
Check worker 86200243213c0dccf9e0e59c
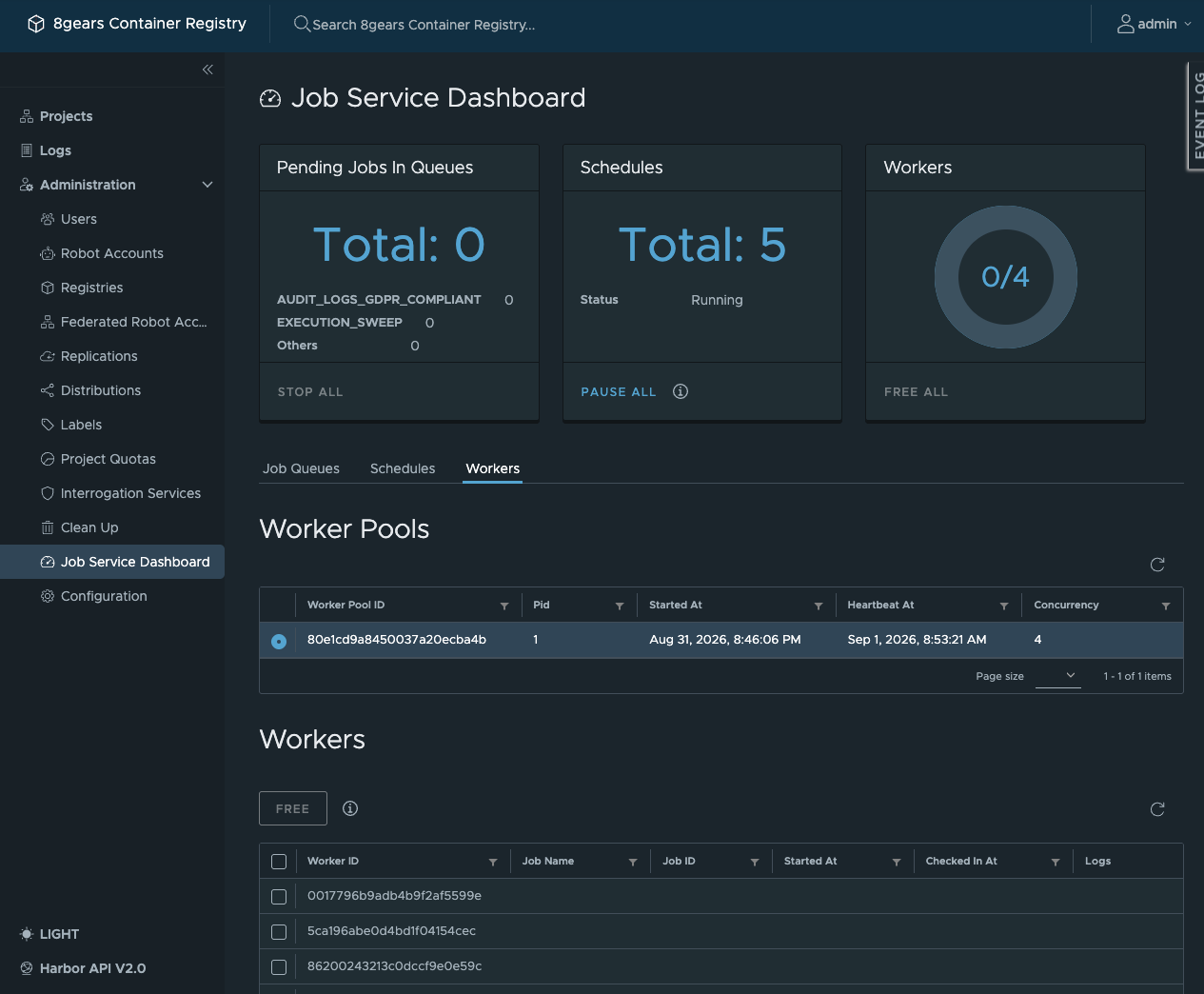pos(279,967)
